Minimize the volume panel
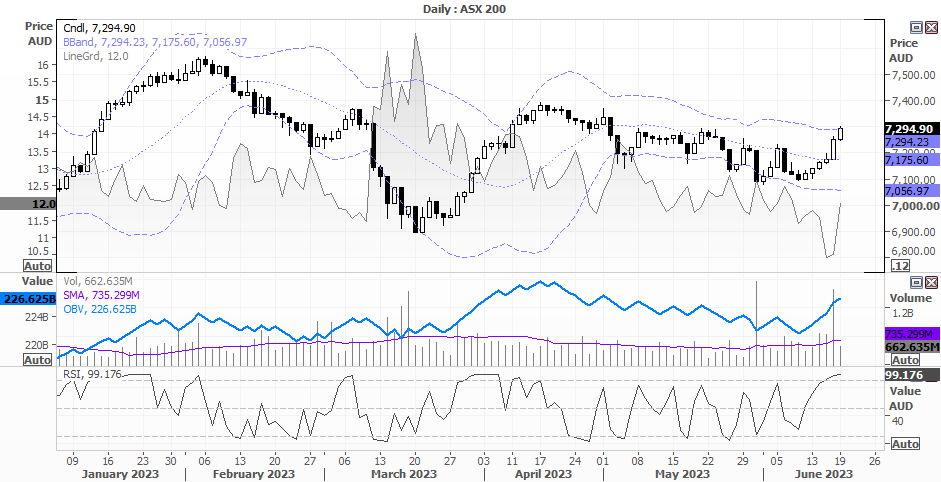The height and width of the screenshot is (482, 941). pyautogui.click(x=916, y=282)
